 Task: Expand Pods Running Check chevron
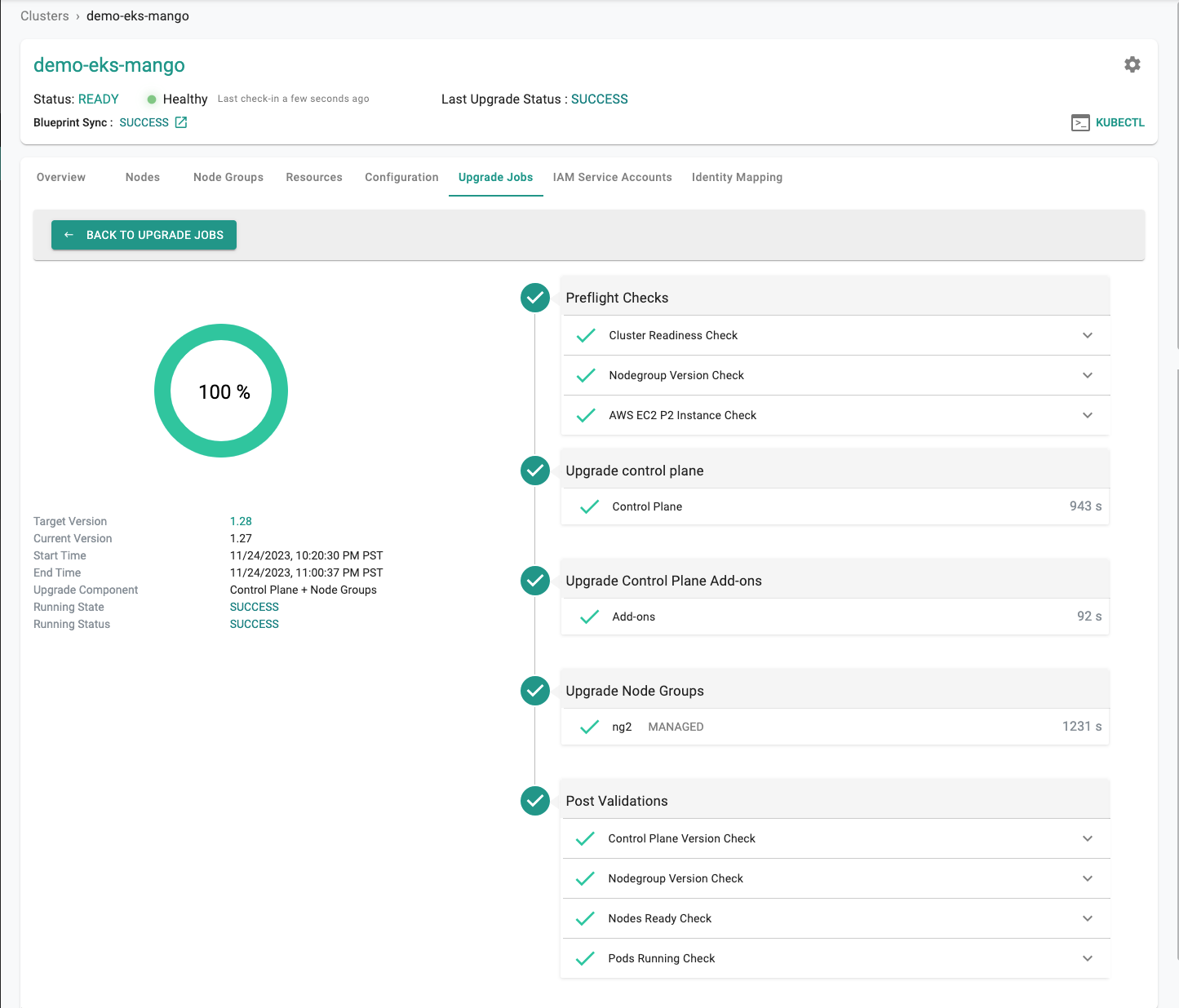coord(1088,958)
